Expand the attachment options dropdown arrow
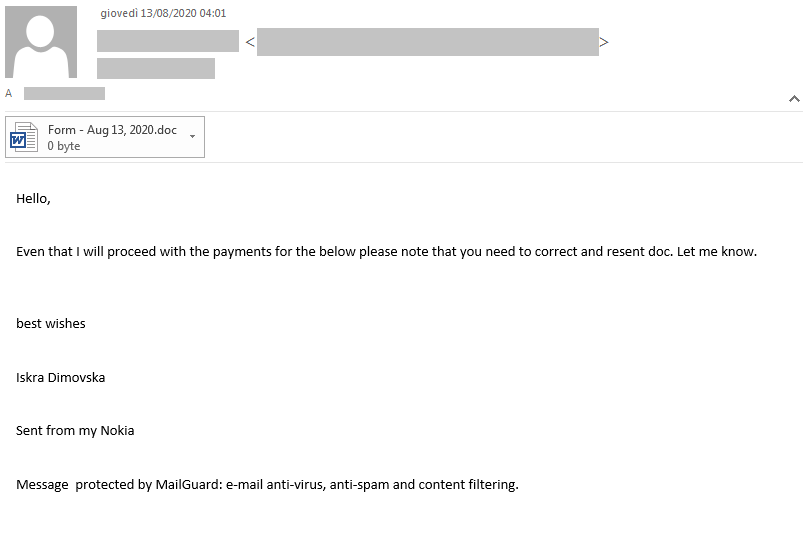Viewport: 809px width, 539px height. 192,137
